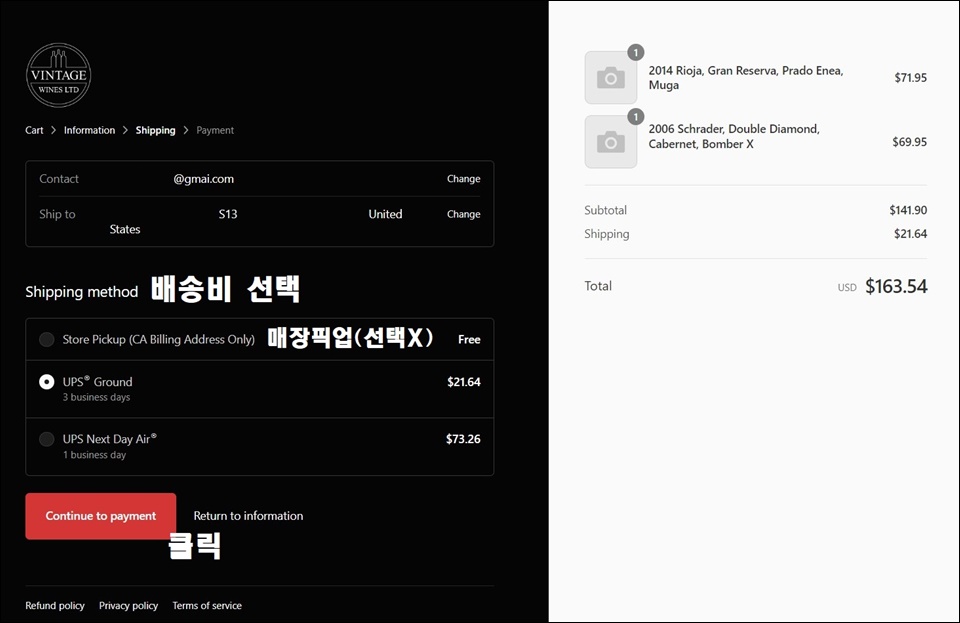
Task: Click the chevron between Information and Shipping
Action: click(x=126, y=130)
